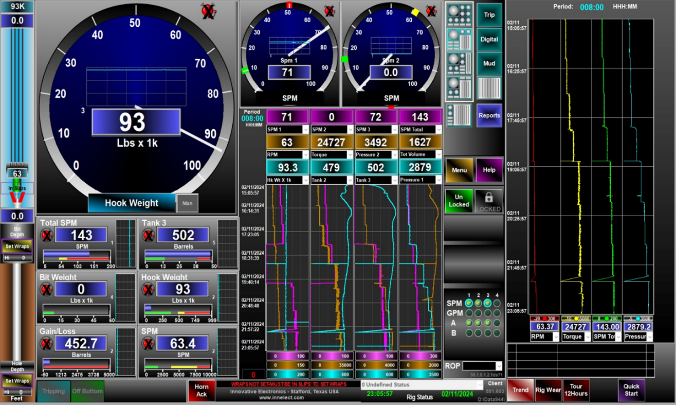Click the Locked padlock icon
Image resolution: width=676 pixels, height=405 pixels.
click(x=489, y=198)
